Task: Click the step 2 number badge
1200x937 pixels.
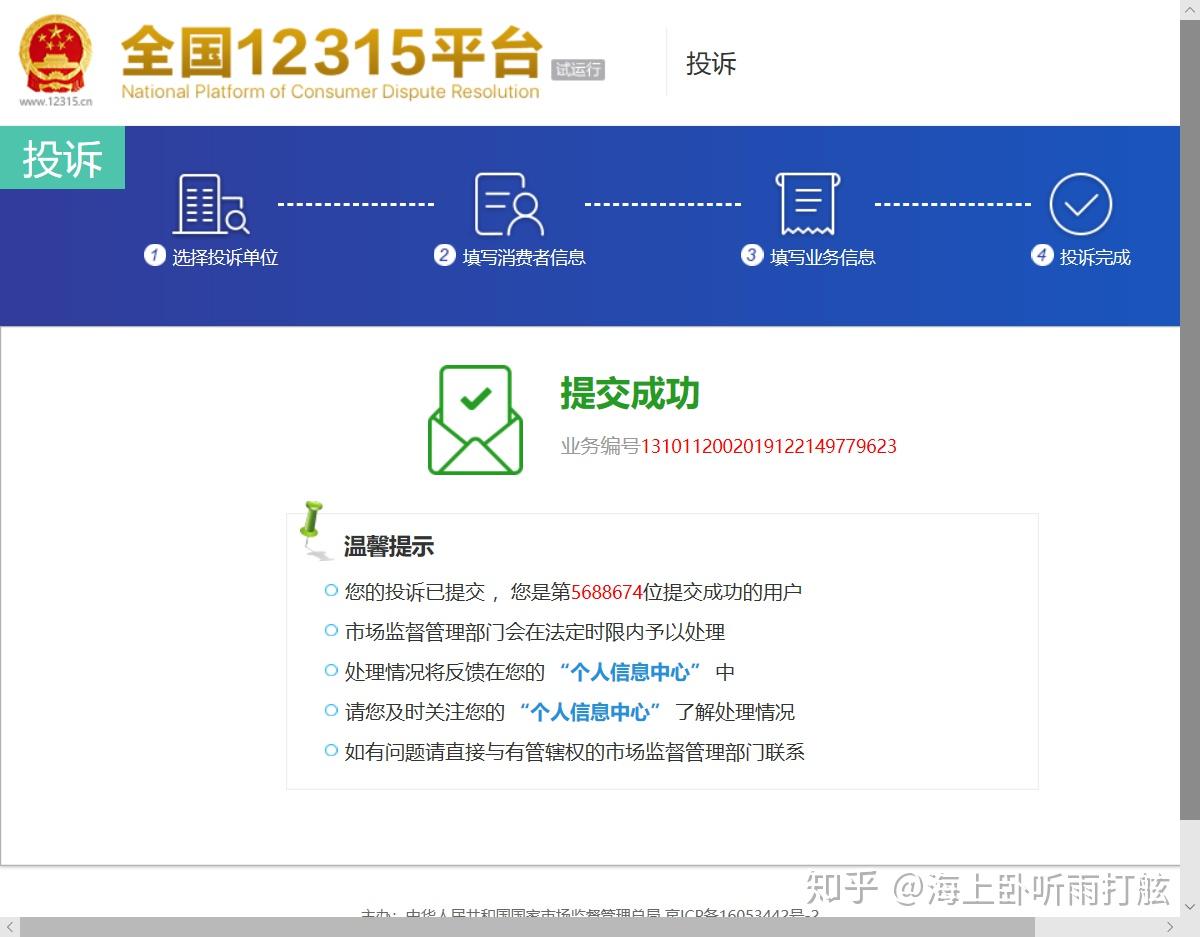Action: (444, 255)
